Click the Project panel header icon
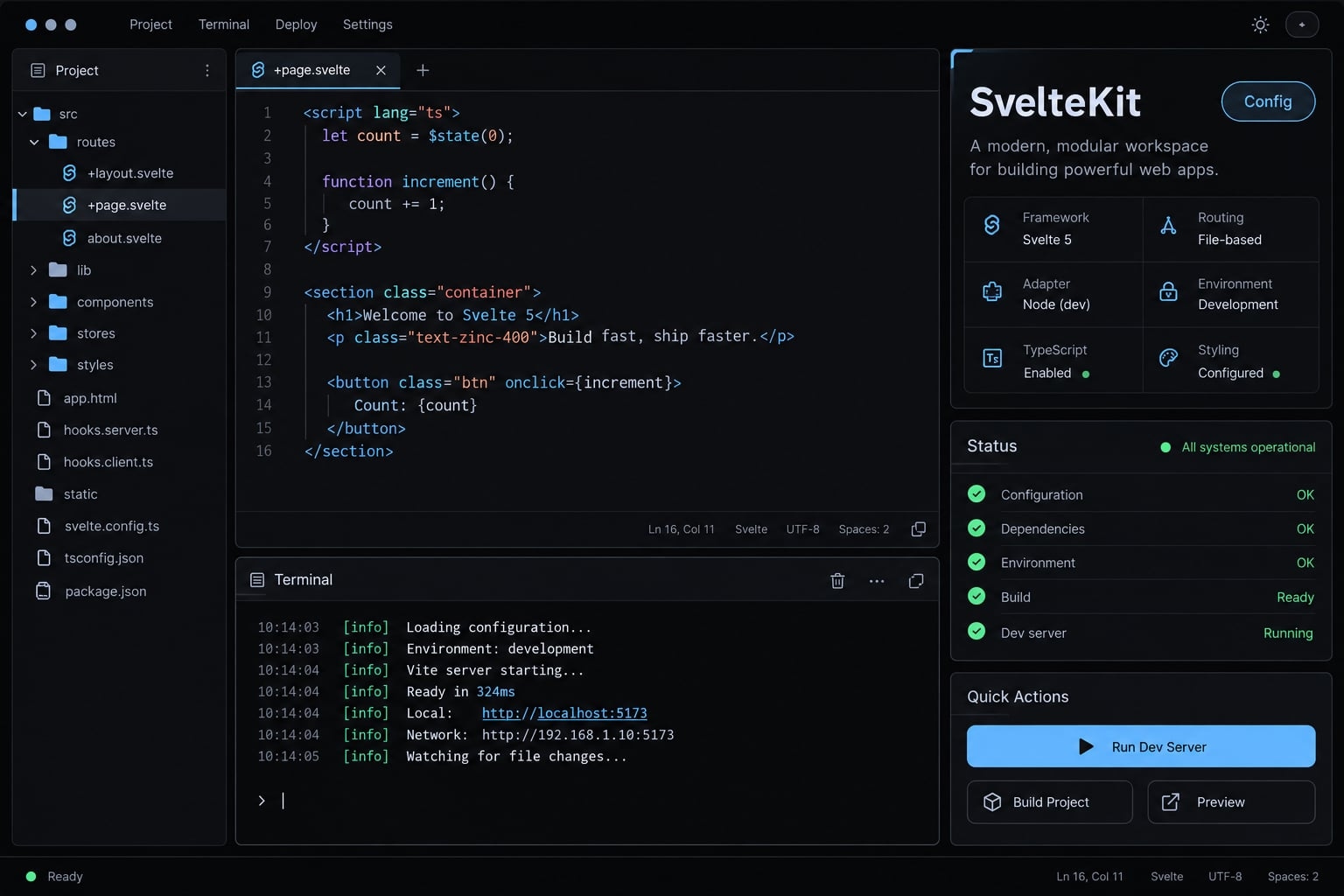The image size is (1344, 896). [x=38, y=71]
